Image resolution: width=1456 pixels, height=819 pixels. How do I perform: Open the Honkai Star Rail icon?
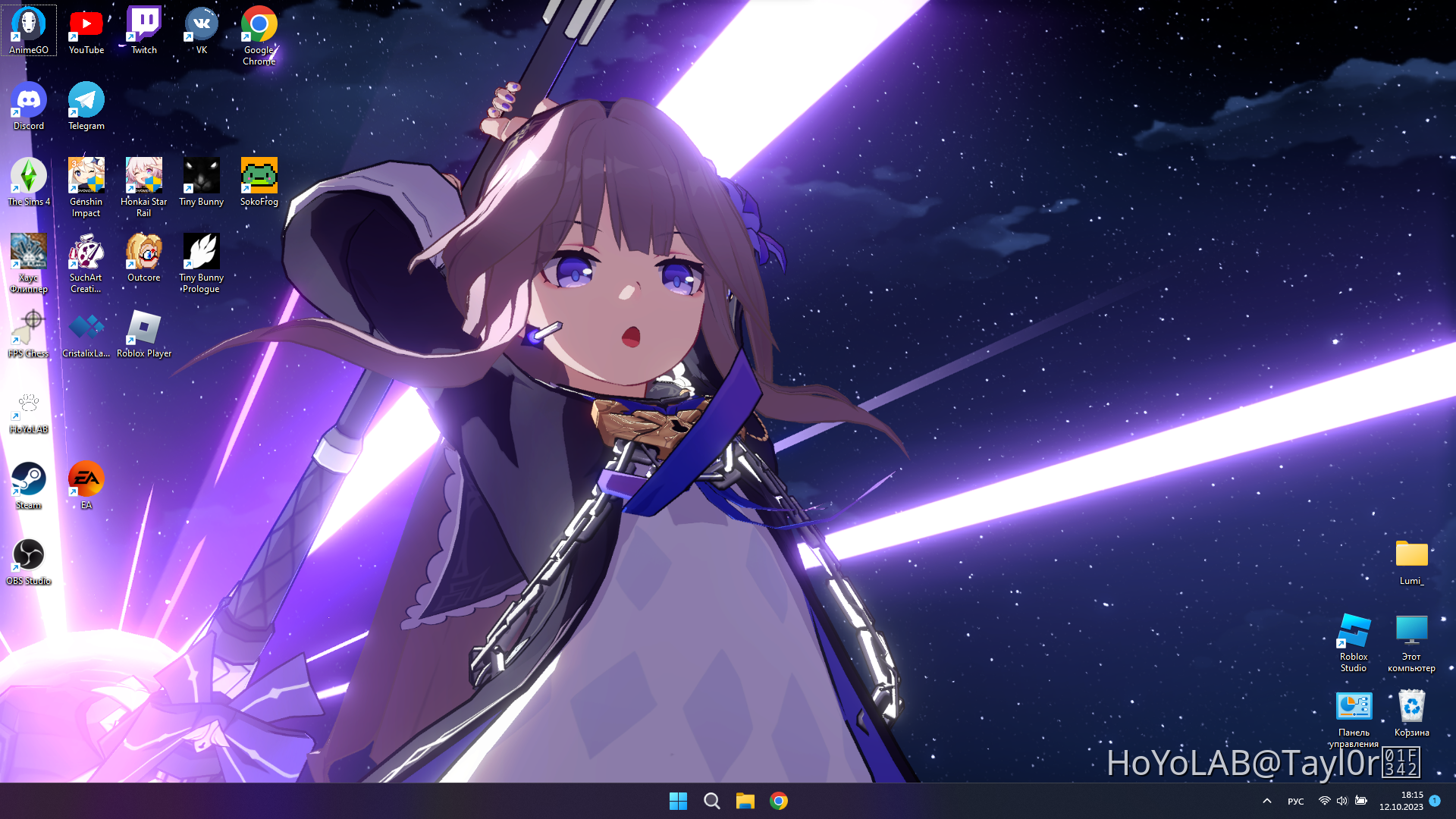coord(144,187)
